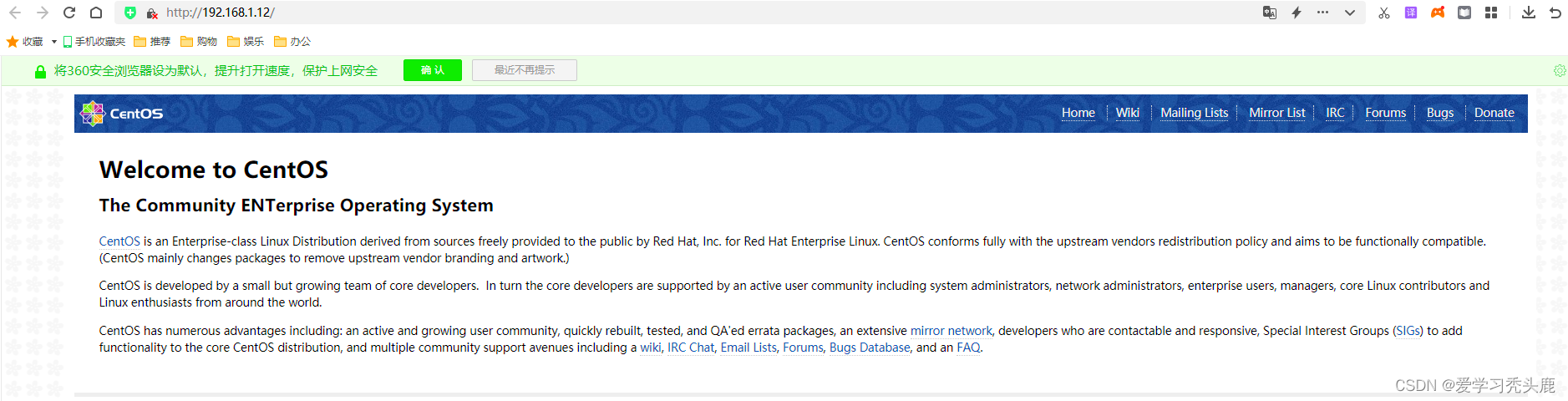Open the mirror network hyperlink
The width and height of the screenshot is (1568, 401).
click(x=951, y=331)
